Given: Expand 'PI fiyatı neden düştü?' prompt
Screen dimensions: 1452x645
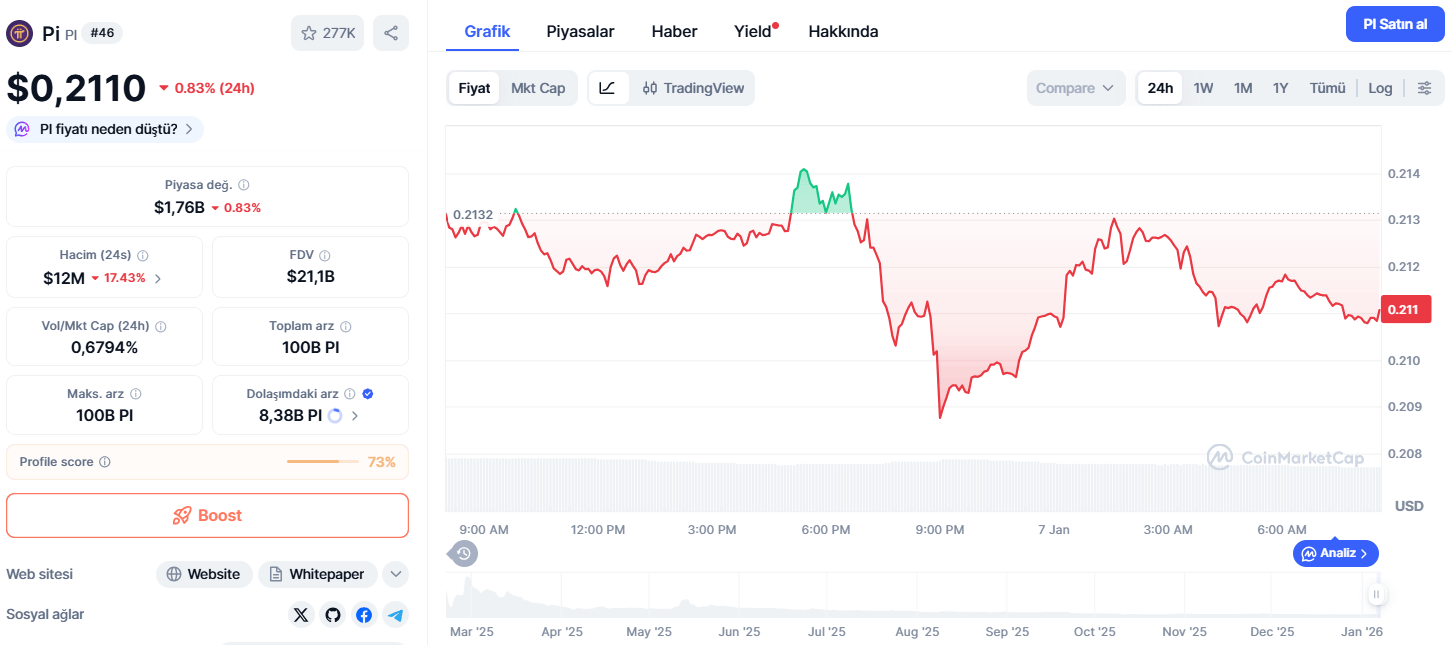Looking at the screenshot, I should 105,129.
